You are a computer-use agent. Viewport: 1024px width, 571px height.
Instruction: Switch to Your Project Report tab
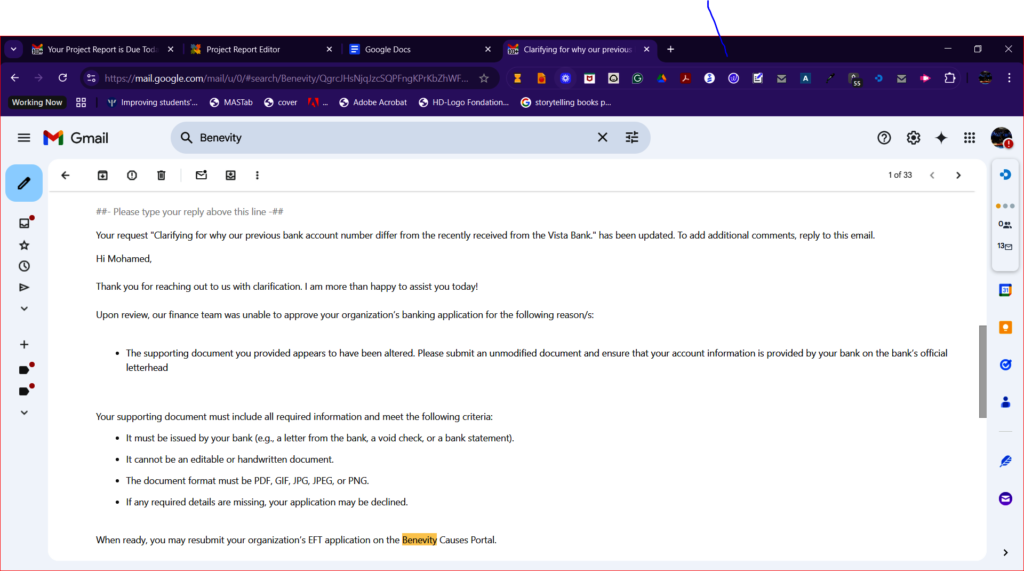(x=103, y=50)
